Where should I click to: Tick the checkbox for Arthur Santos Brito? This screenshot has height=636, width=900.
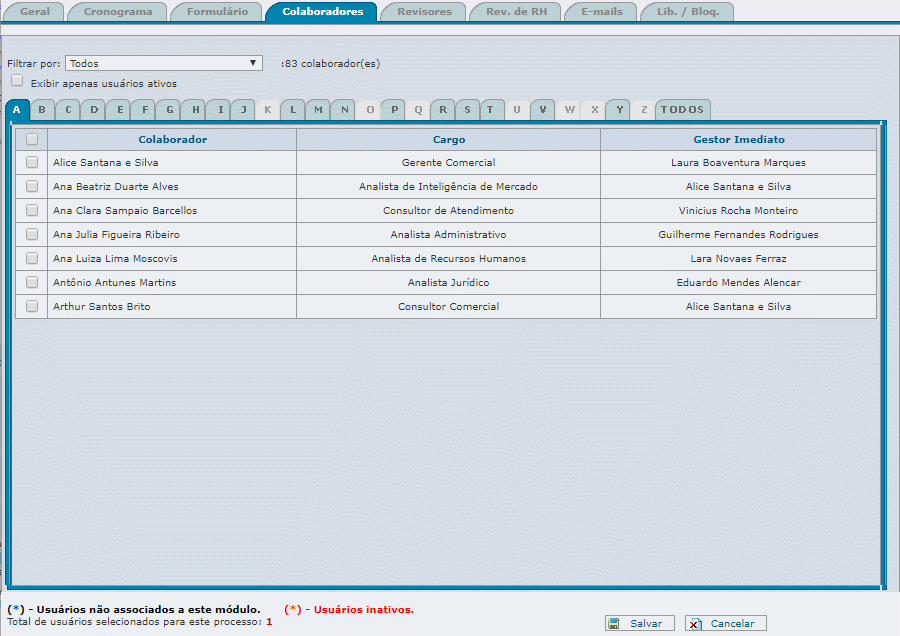click(x=32, y=306)
